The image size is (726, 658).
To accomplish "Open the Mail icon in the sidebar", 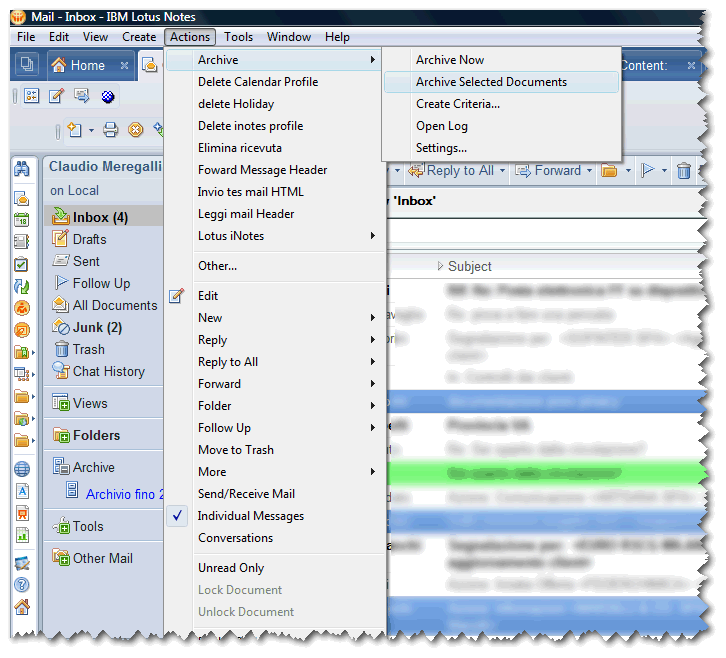I will click(x=21, y=198).
